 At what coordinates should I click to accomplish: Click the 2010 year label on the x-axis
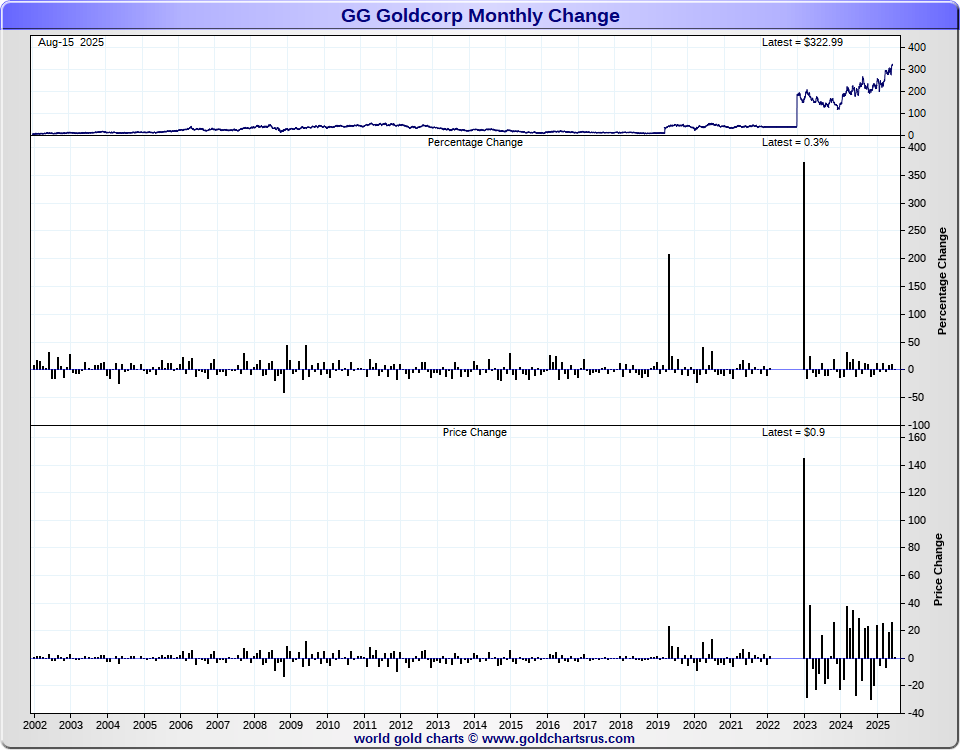(x=328, y=726)
